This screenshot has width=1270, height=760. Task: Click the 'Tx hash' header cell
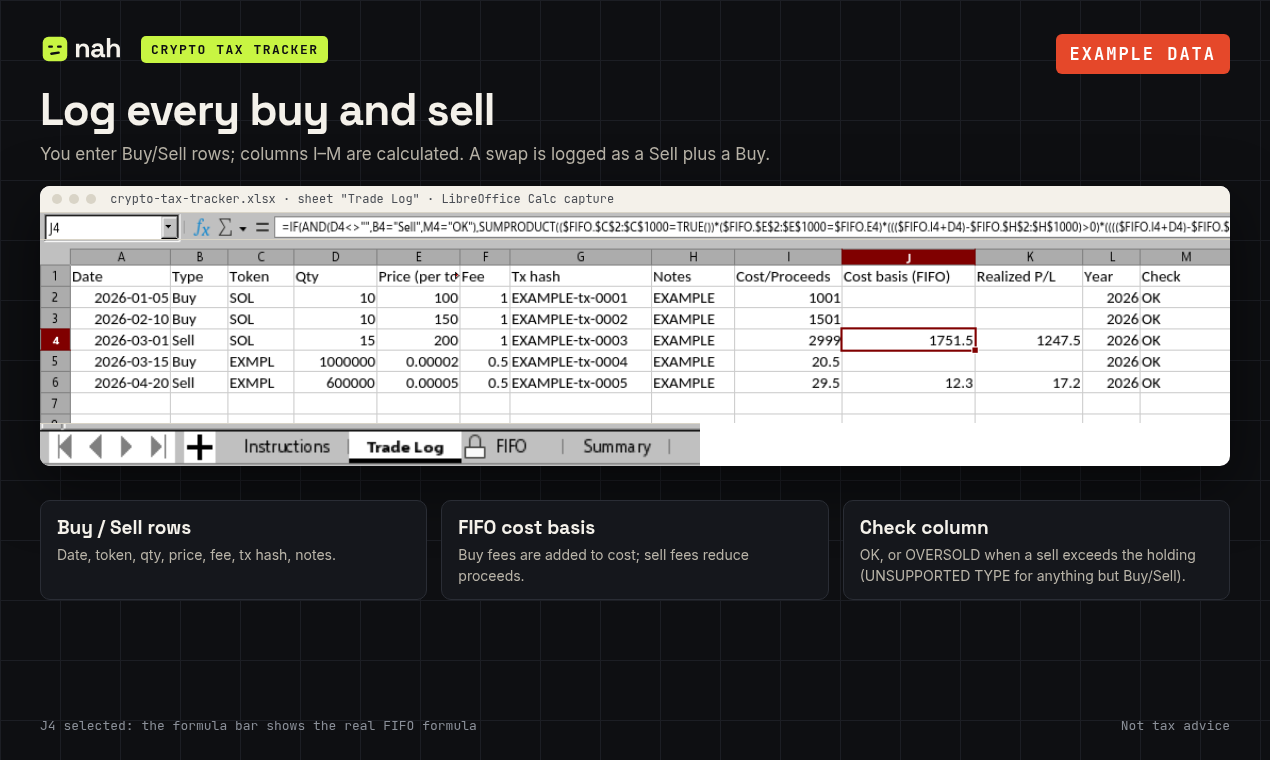pyautogui.click(x=580, y=276)
